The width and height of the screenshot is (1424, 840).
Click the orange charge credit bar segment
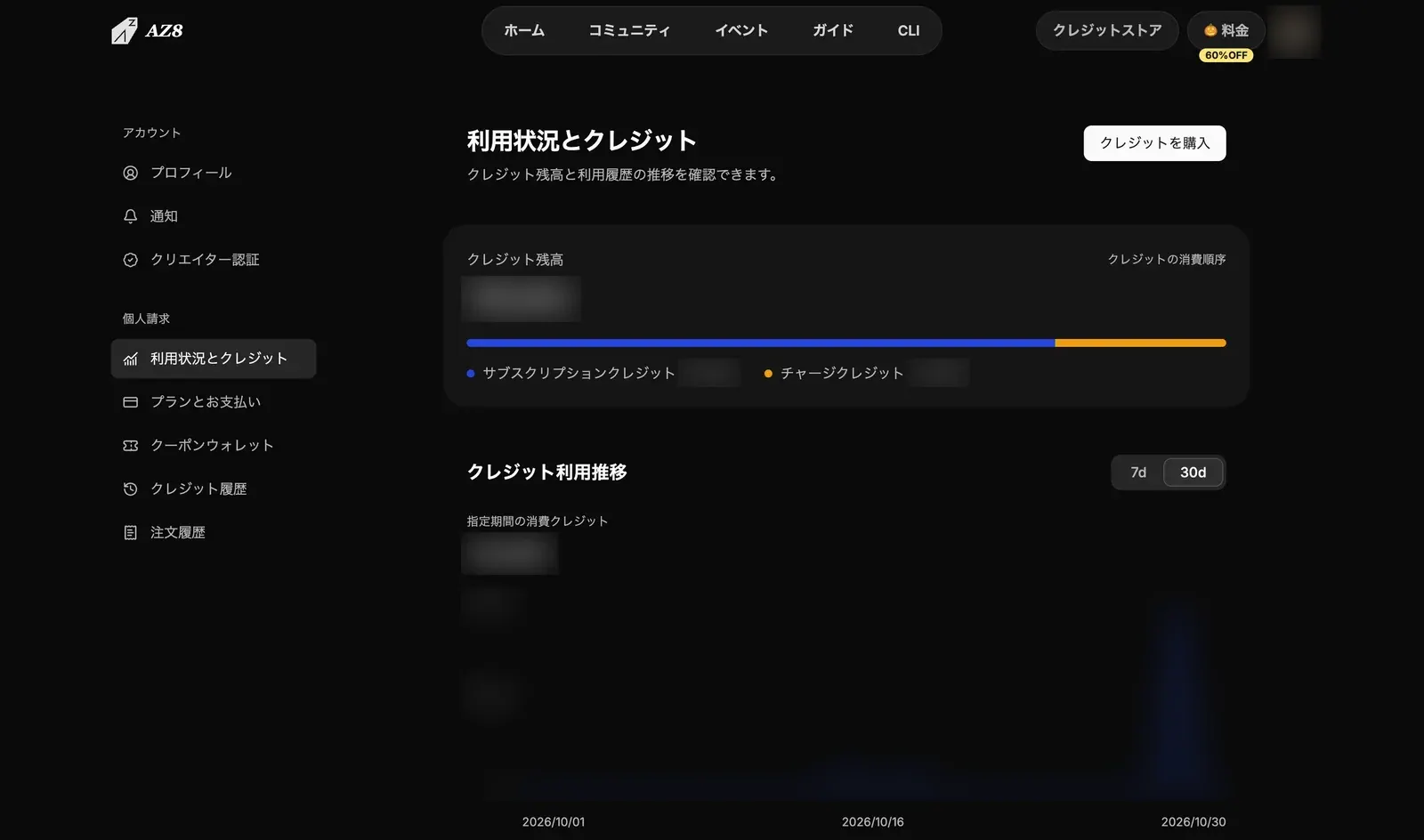(1141, 343)
